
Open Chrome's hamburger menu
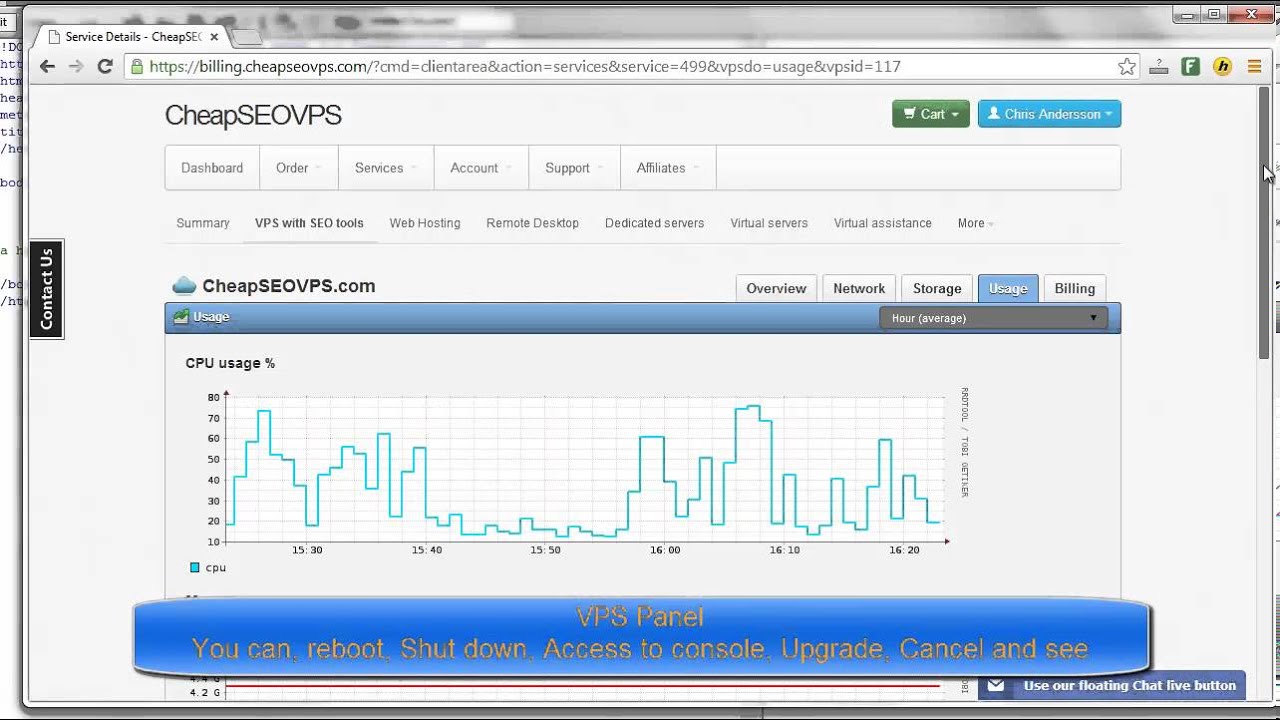(x=1254, y=67)
